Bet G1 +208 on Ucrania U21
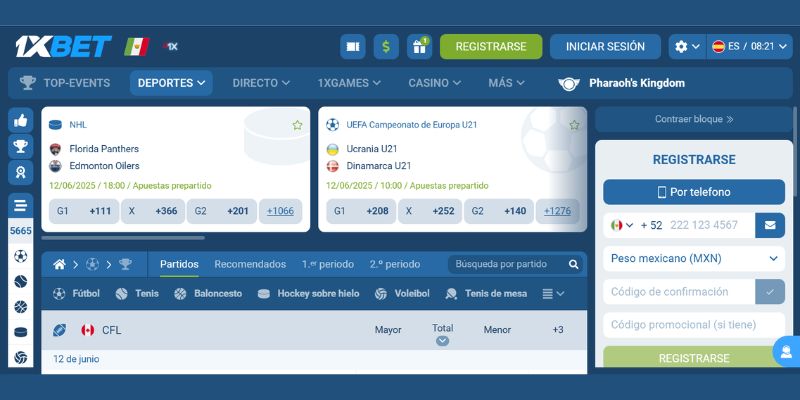The height and width of the screenshot is (400, 800). coord(361,211)
